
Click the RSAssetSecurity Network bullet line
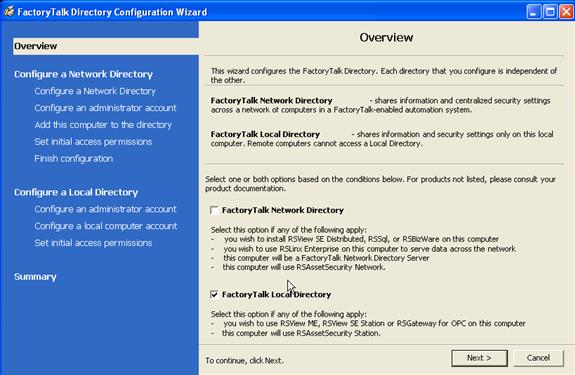tap(298, 267)
